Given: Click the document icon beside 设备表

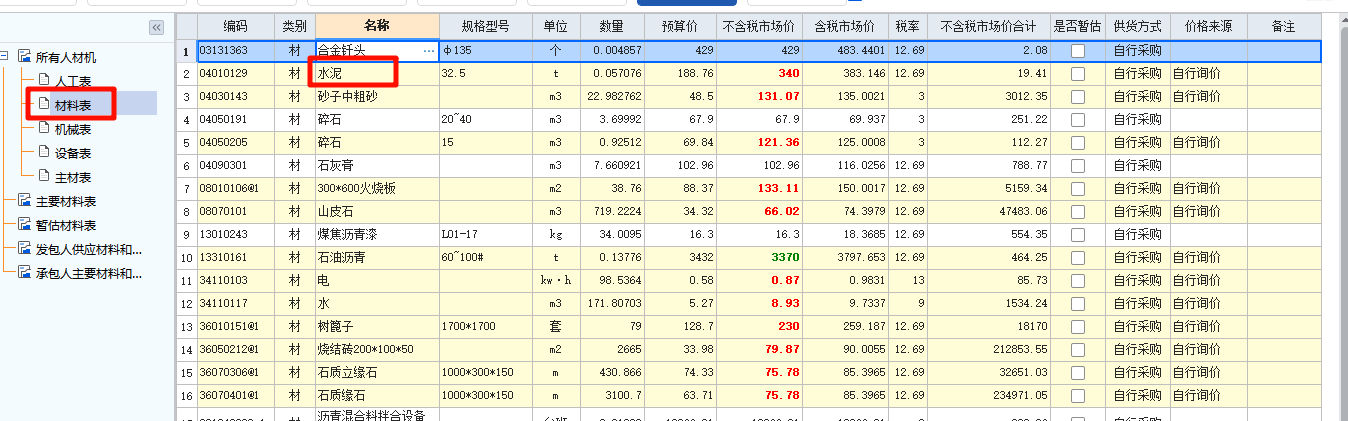Looking at the screenshot, I should [x=43, y=153].
